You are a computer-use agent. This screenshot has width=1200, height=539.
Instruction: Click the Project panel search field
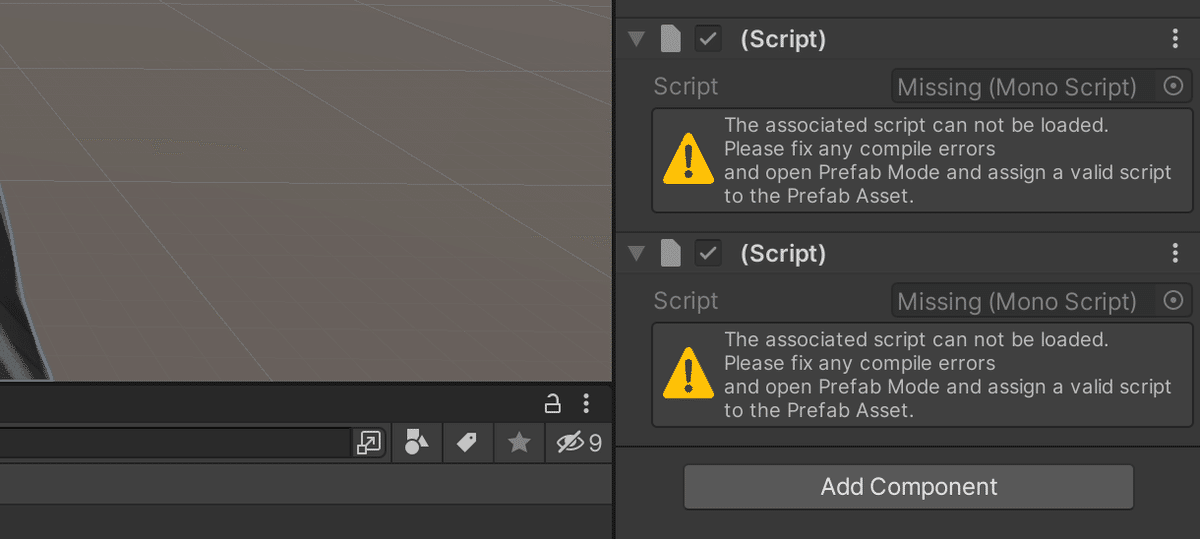pos(170,442)
